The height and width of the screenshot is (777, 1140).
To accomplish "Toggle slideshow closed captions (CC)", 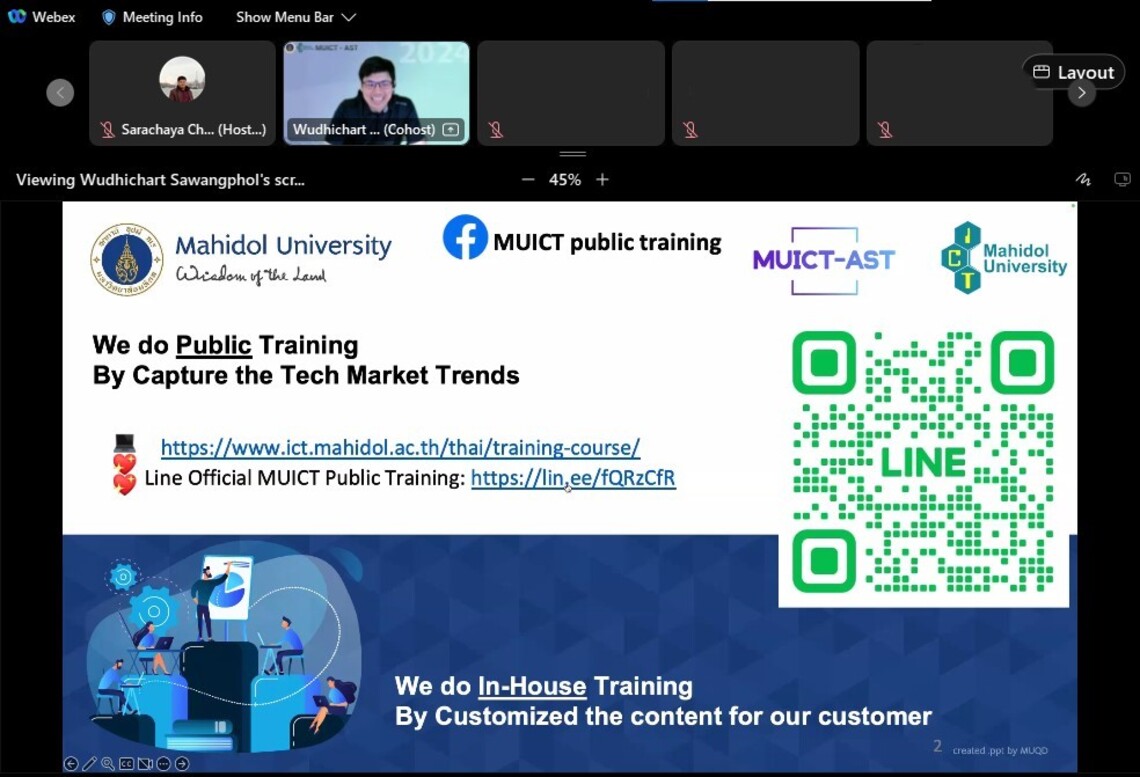I will click(x=127, y=764).
